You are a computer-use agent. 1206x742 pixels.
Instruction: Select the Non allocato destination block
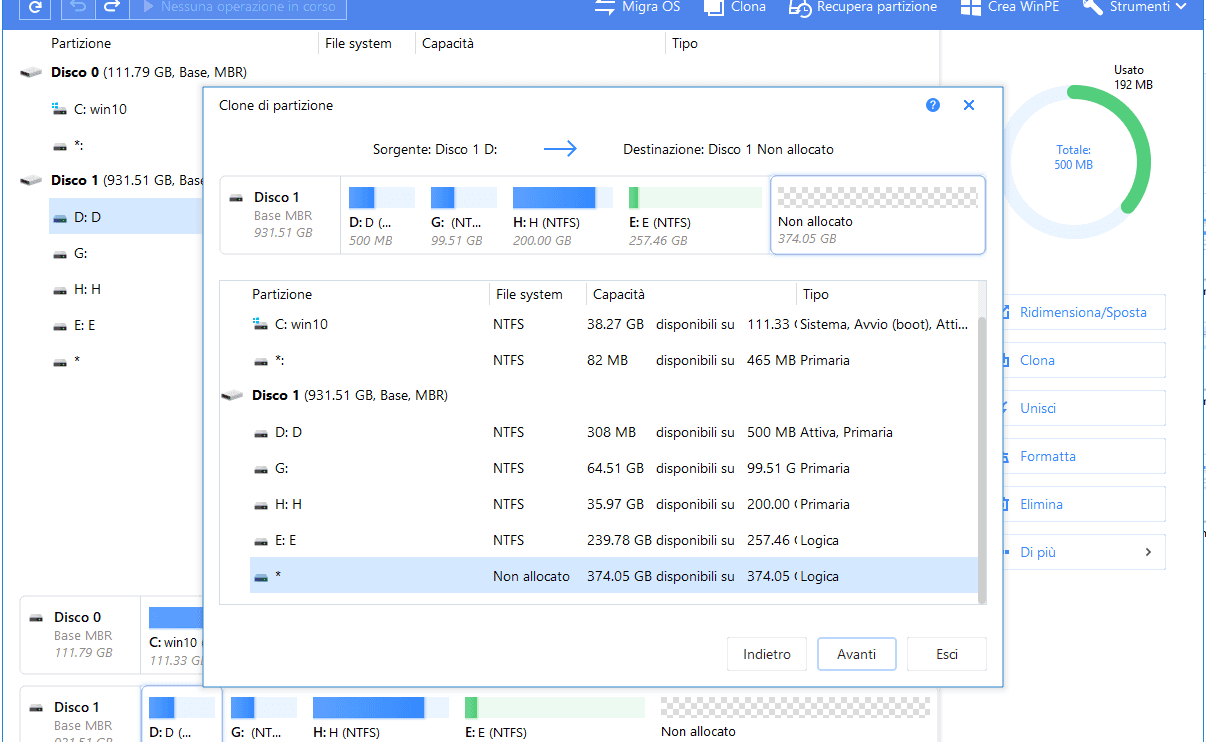[877, 215]
